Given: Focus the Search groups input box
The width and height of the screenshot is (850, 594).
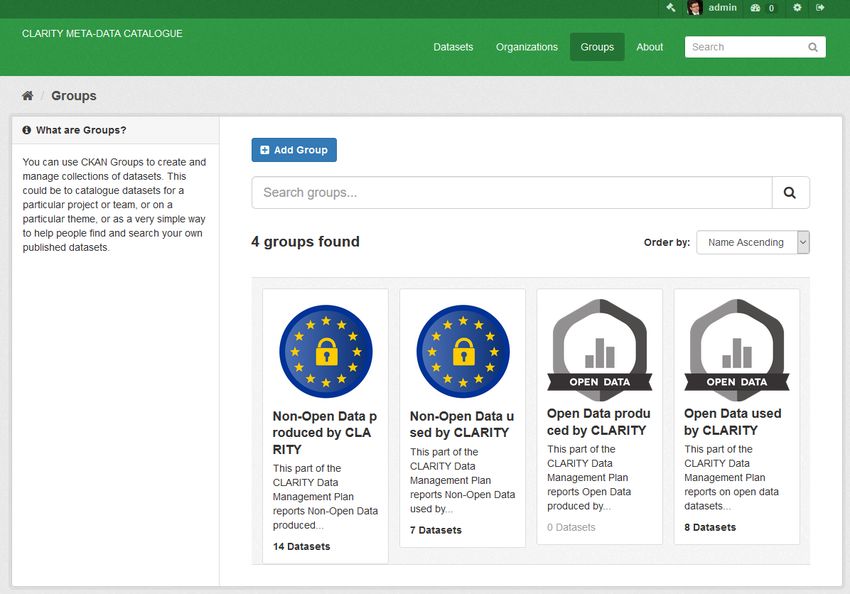Looking at the screenshot, I should click(x=512, y=192).
